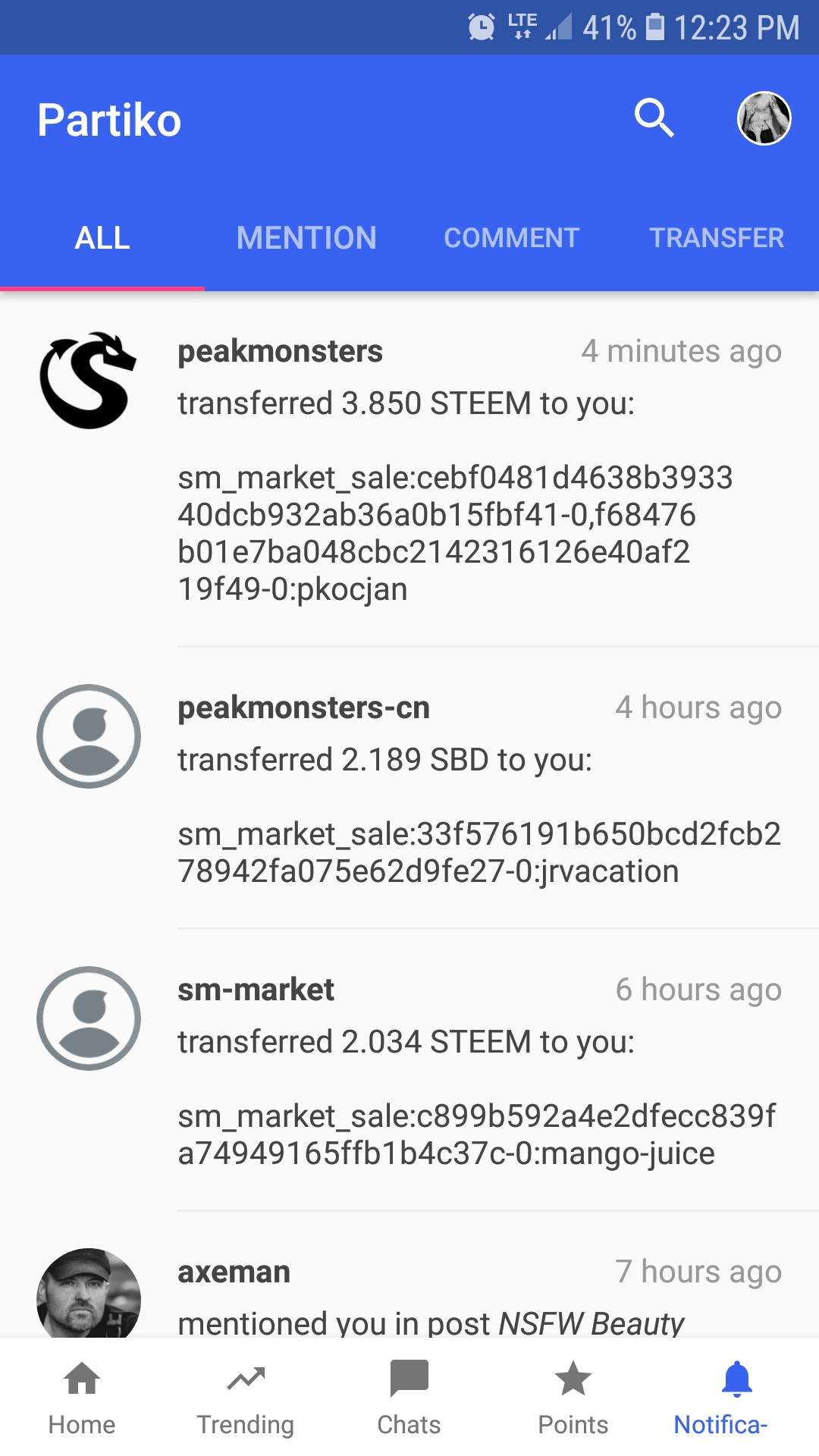The width and height of the screenshot is (819, 1456).
Task: Tap the peakmonsters dragon avatar
Action: [x=89, y=381]
